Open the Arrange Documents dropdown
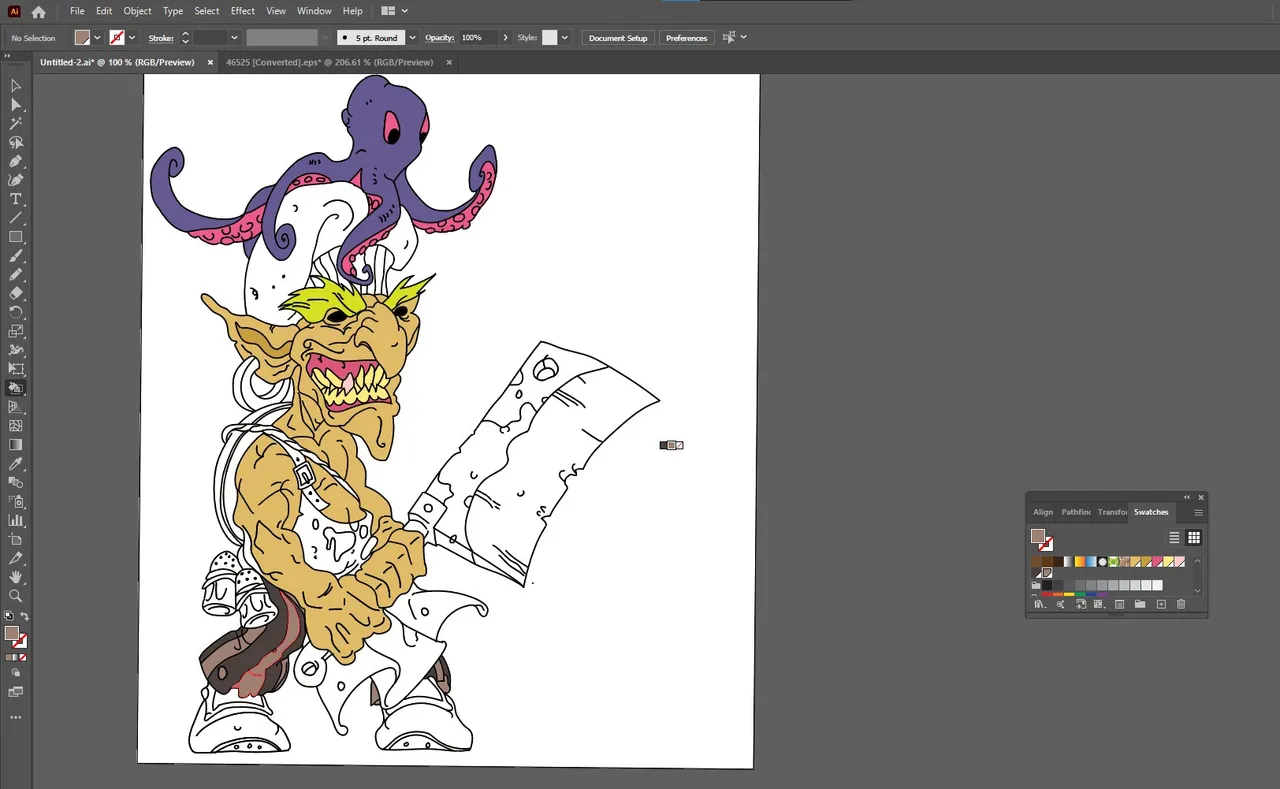Viewport: 1280px width, 789px height. tap(395, 11)
